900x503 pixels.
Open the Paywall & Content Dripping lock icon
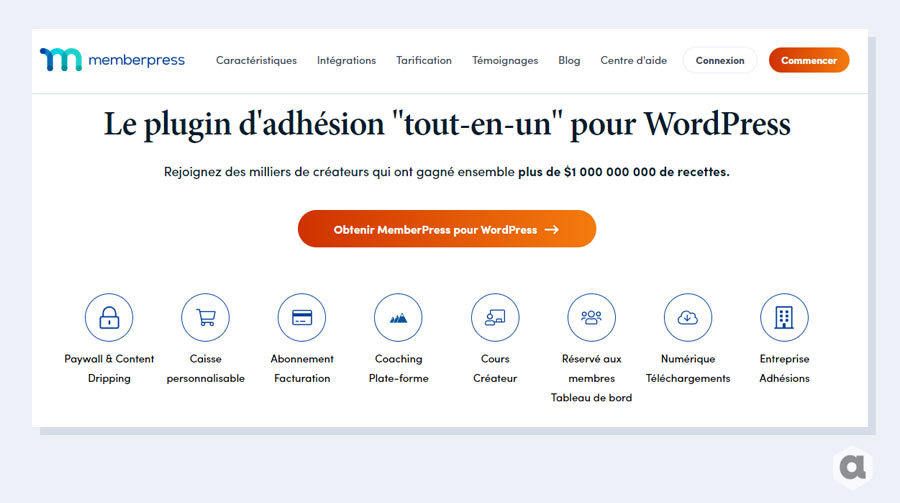(x=109, y=318)
